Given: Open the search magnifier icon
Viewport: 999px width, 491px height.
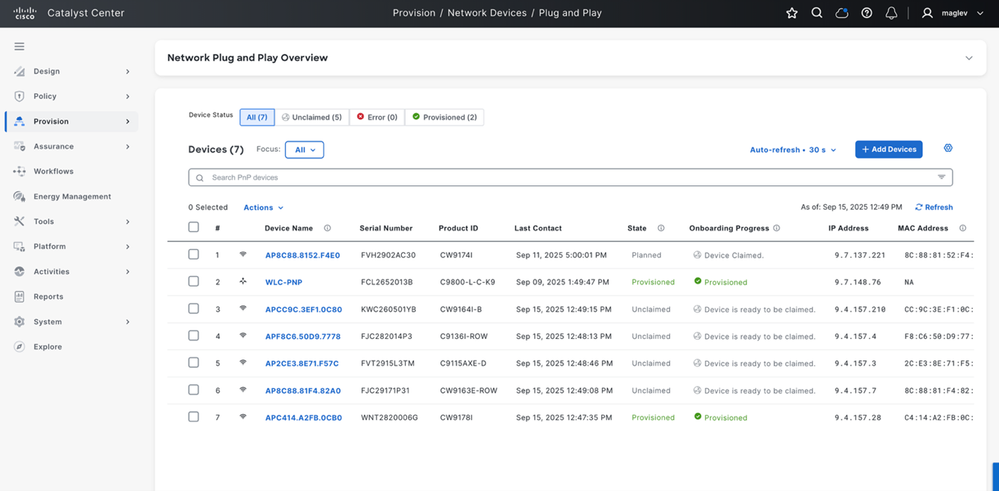Looking at the screenshot, I should [x=817, y=13].
